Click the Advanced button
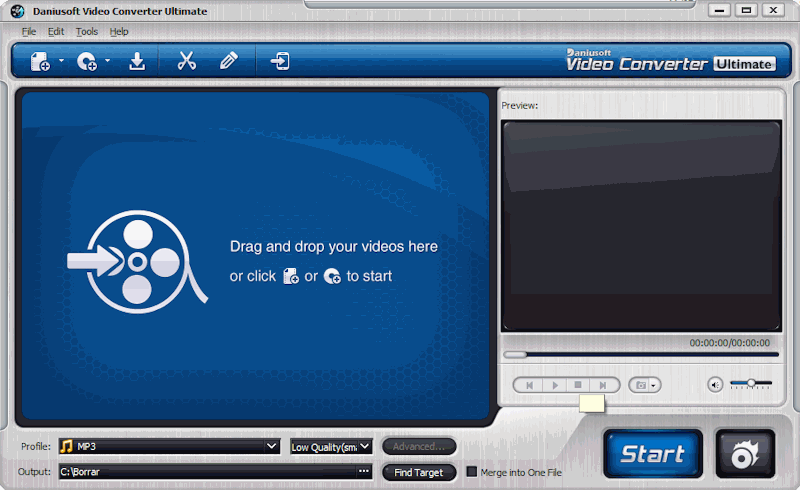Screen dimensions: 800x490 (x=419, y=447)
